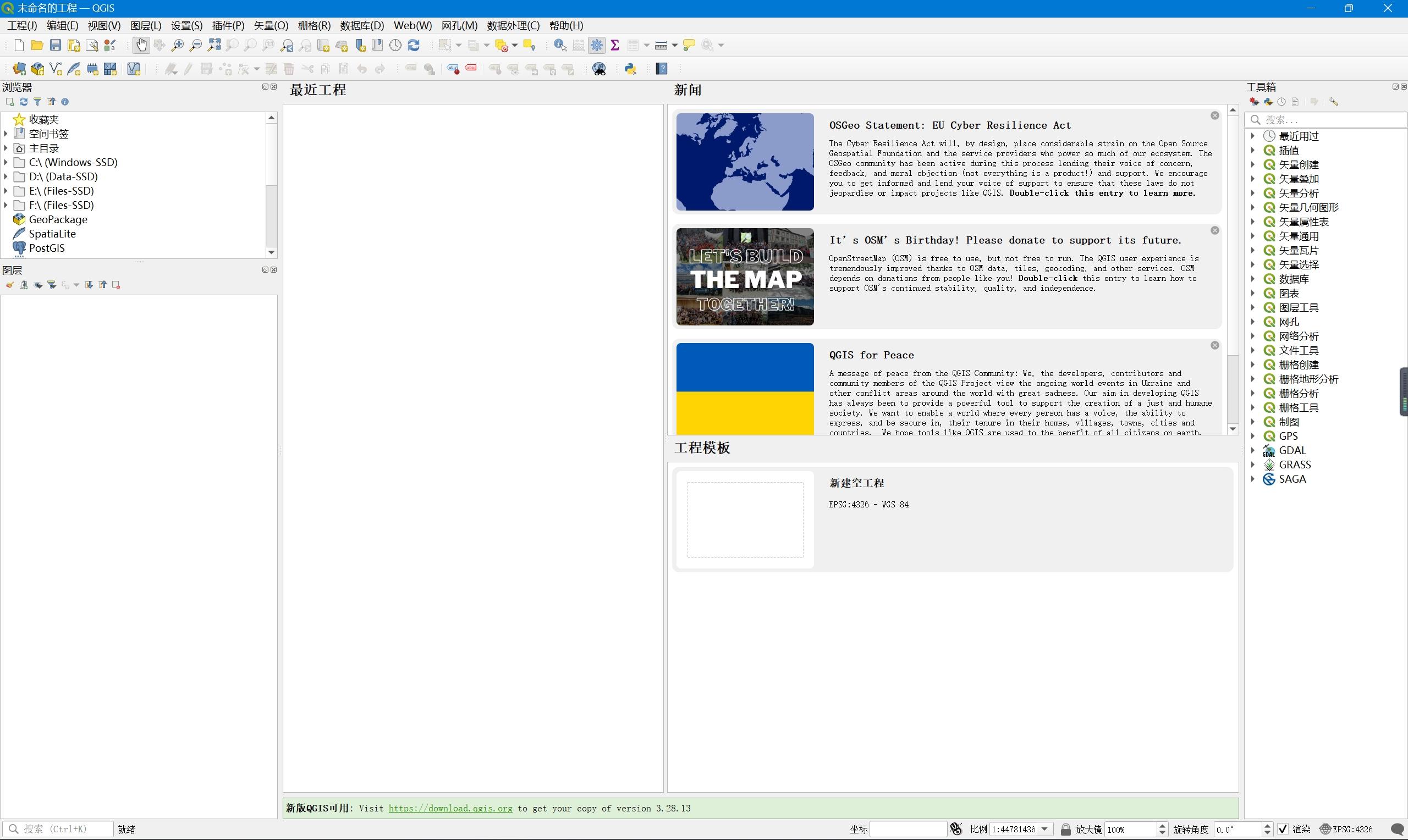Expand the 最近用过 toolbox group
This screenshot has width=1408, height=840.
click(1253, 136)
